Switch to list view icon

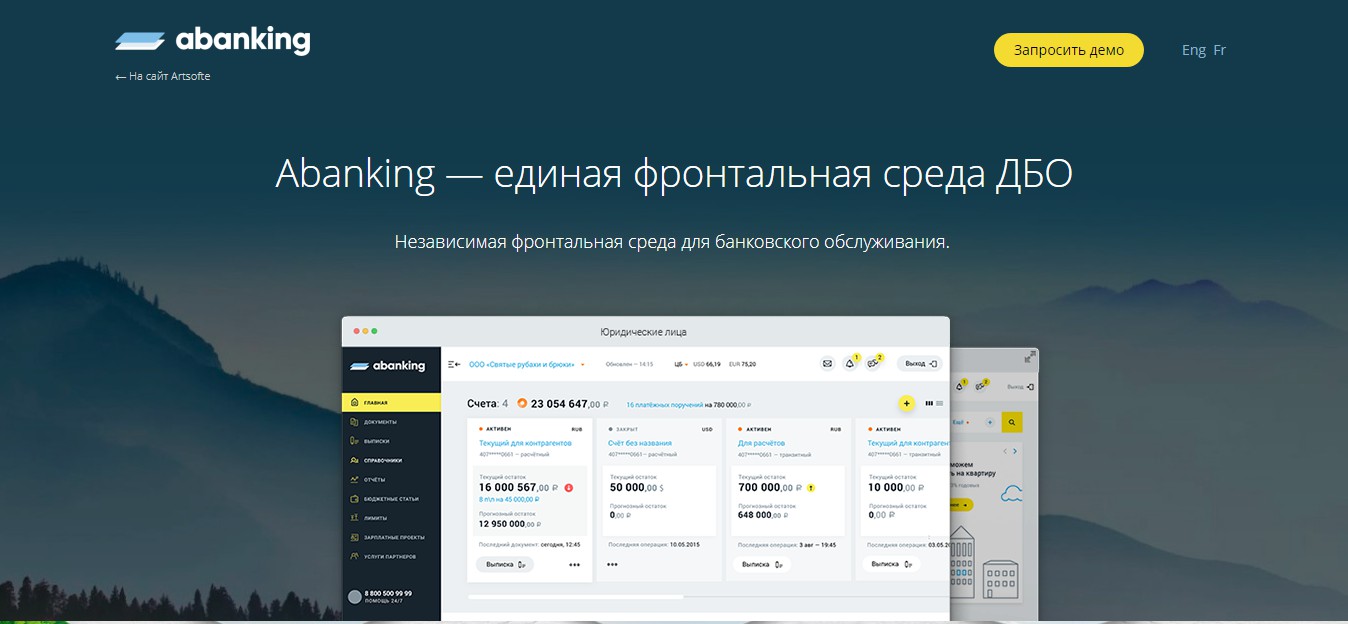(939, 403)
